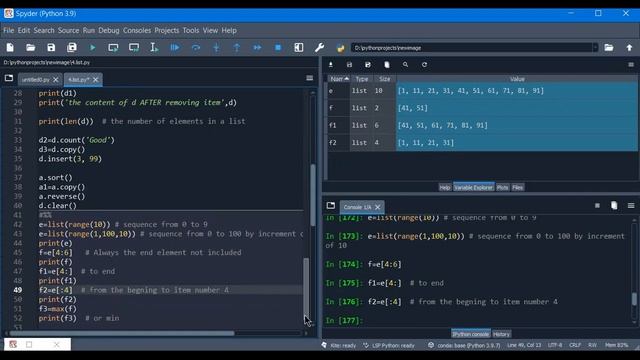The image size is (640, 360).
Task: Continue execution until next breakpoint
Action: [257, 48]
